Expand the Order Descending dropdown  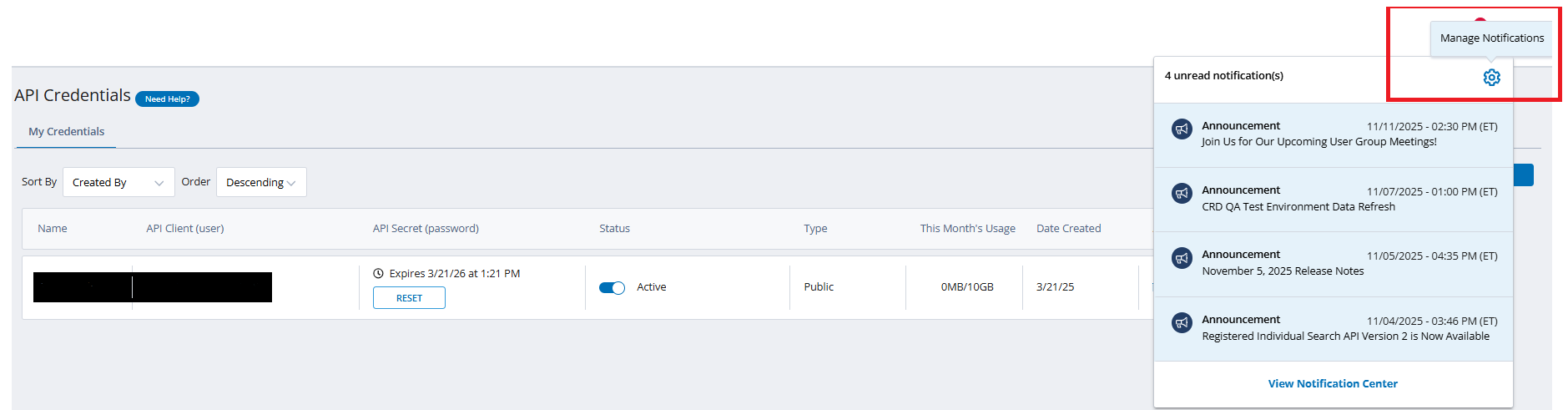260,182
